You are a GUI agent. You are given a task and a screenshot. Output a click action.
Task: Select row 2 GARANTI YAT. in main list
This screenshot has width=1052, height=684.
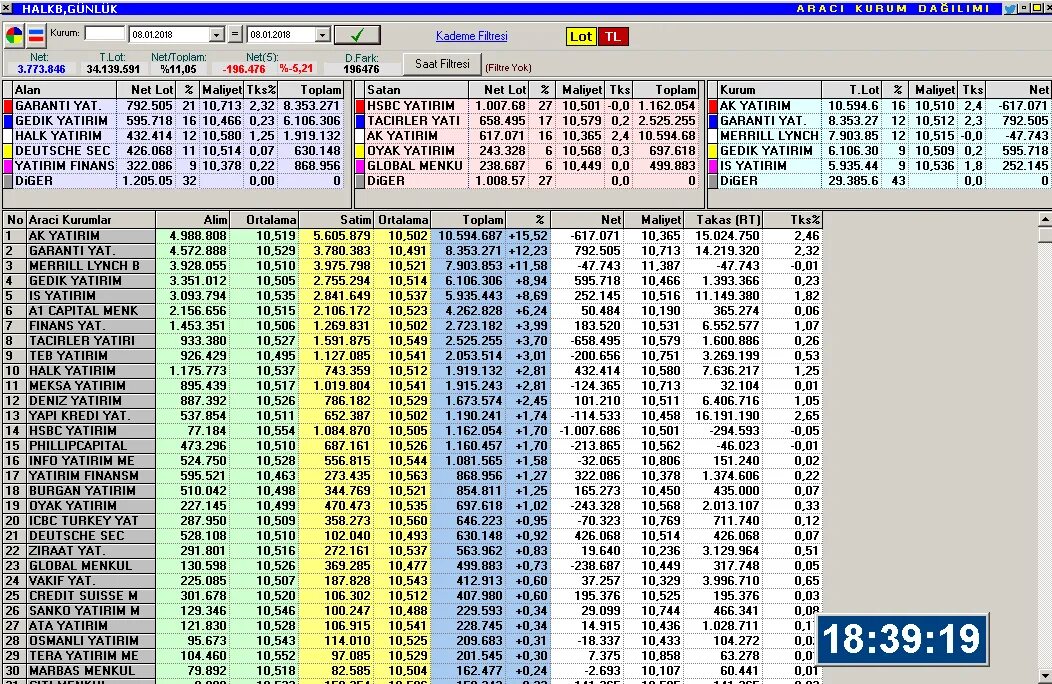click(x=413, y=250)
